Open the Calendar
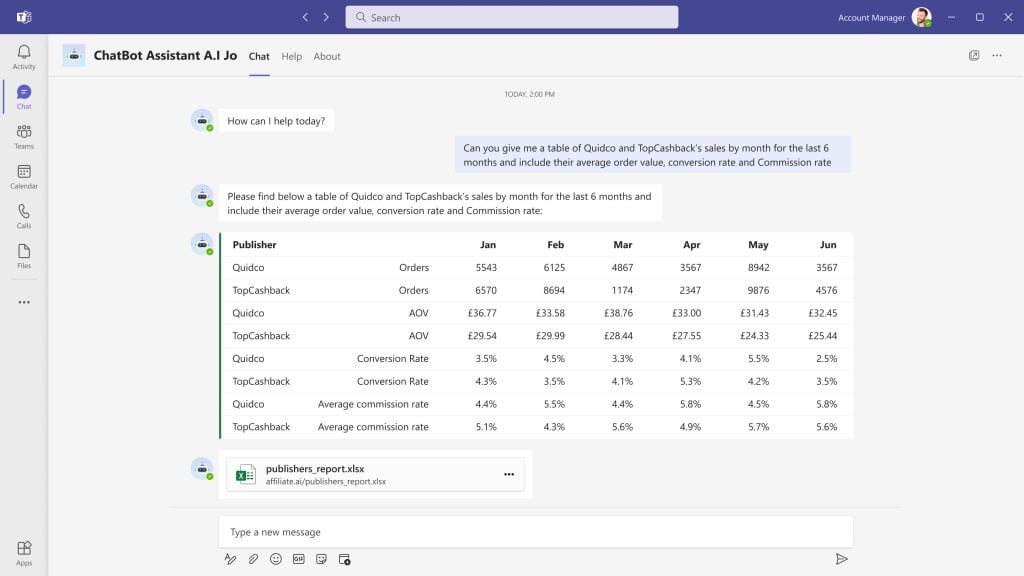The width and height of the screenshot is (1024, 576). pos(24,176)
